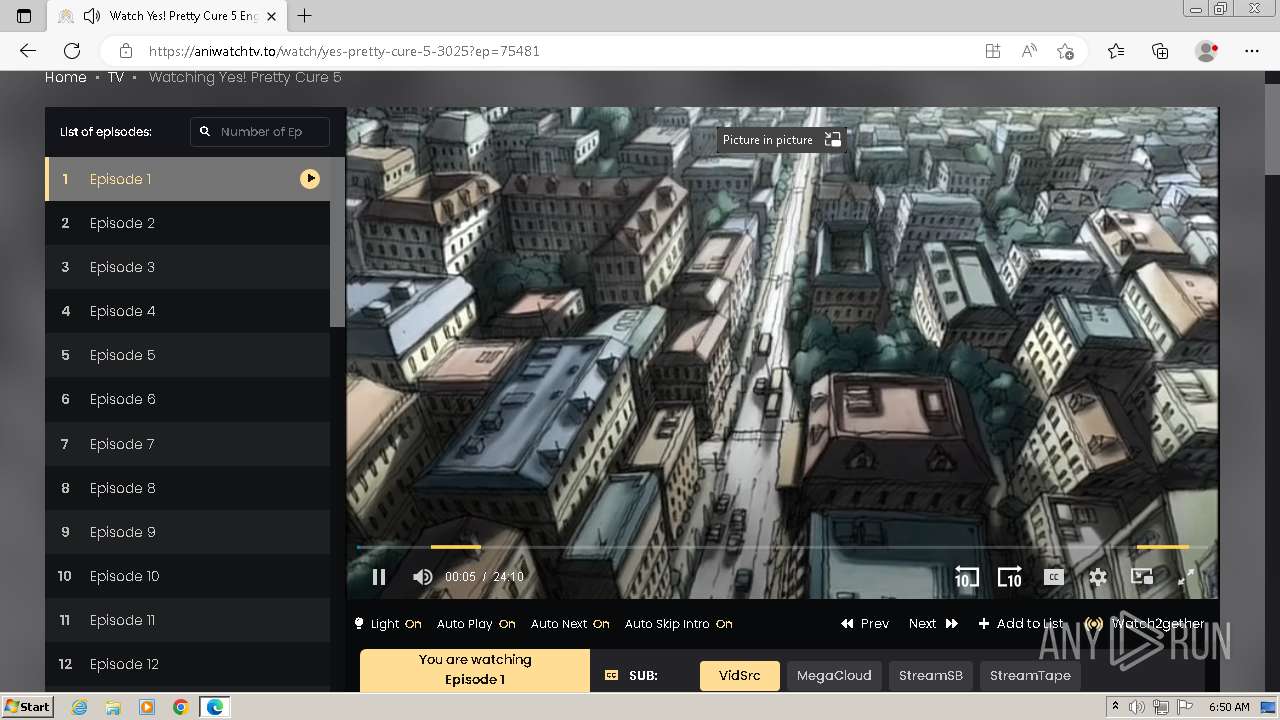
Task: Click the episode list scrollbar
Action: click(338, 242)
